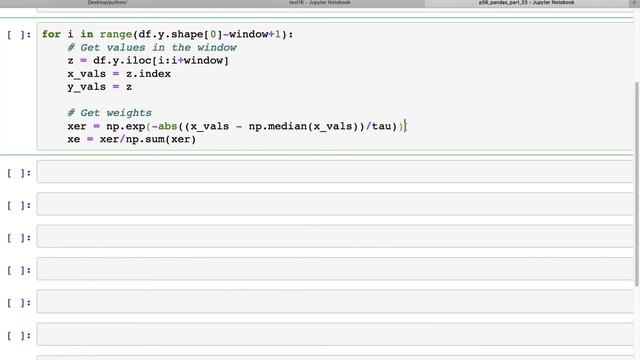Screen dimensions: 640x360
Task: Place cursor at end of np.exp line
Action: (406, 126)
